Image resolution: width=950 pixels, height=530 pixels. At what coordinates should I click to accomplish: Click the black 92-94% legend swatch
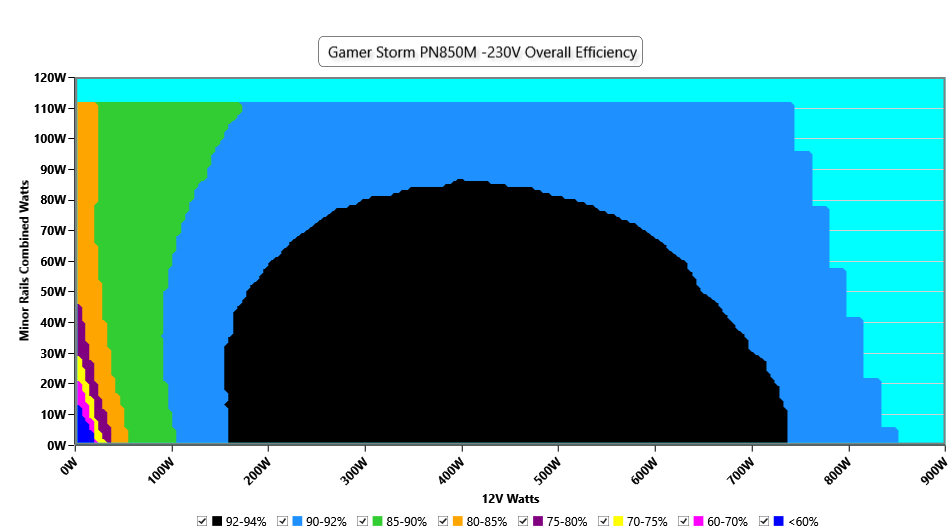tap(217, 521)
